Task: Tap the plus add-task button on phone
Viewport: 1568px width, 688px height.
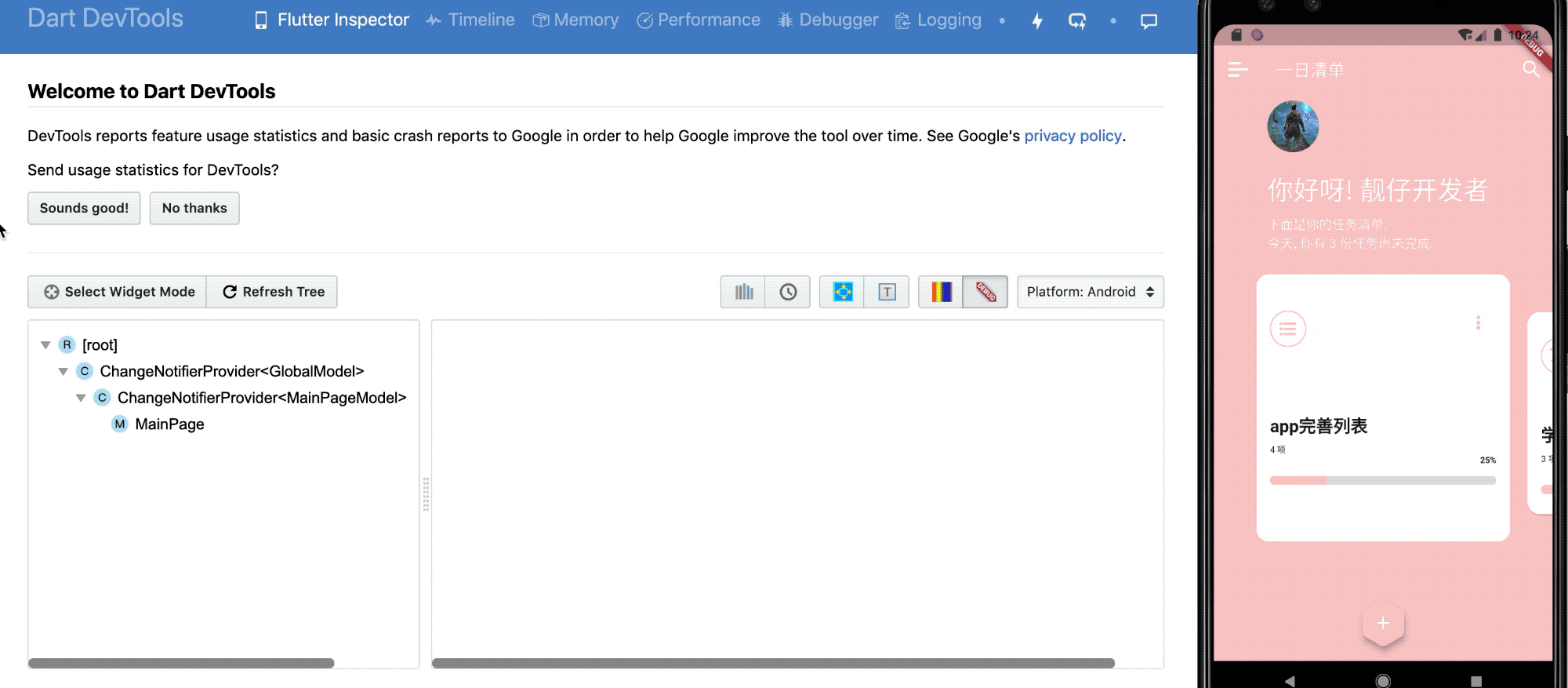Action: (x=1383, y=623)
